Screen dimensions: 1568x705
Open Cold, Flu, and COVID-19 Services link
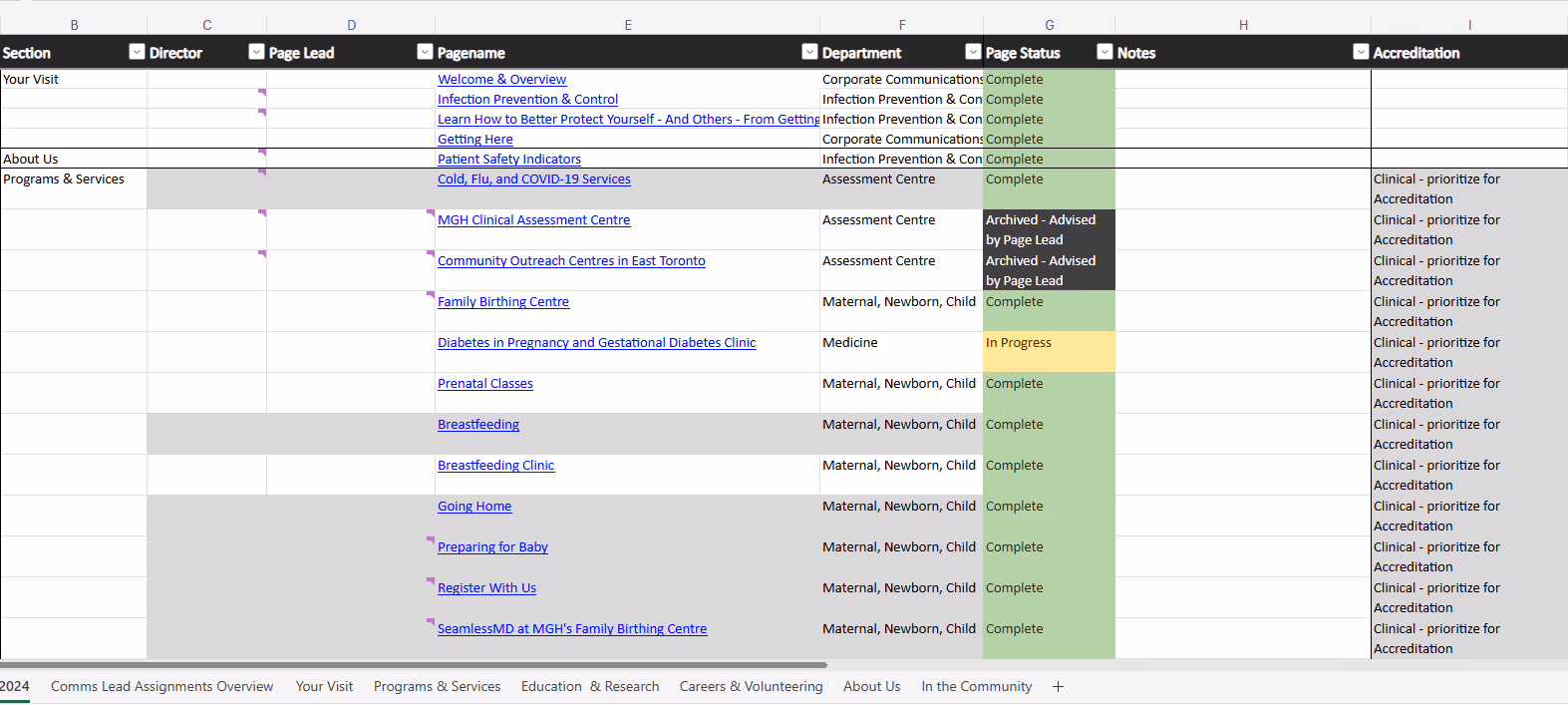(x=533, y=178)
